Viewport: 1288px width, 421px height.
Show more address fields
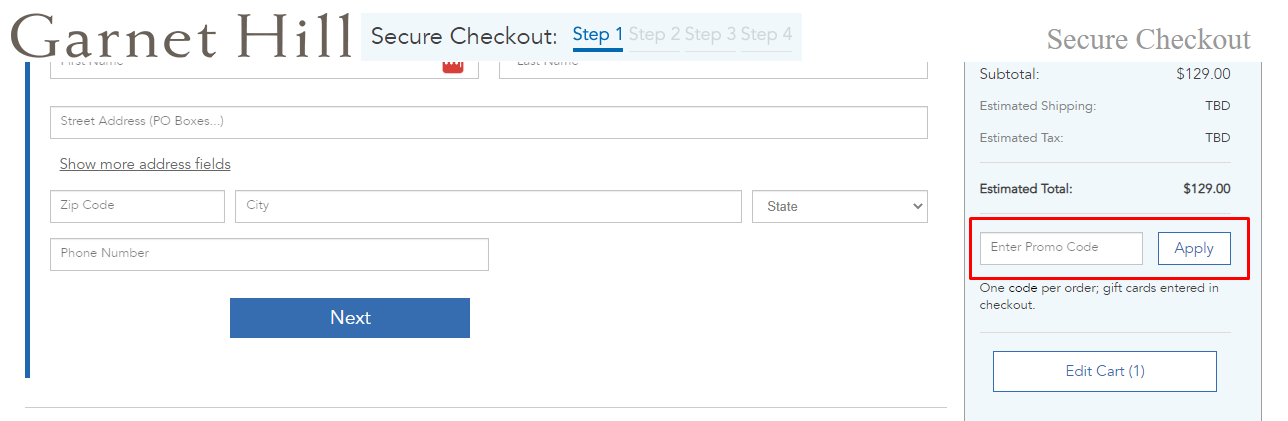pos(145,164)
